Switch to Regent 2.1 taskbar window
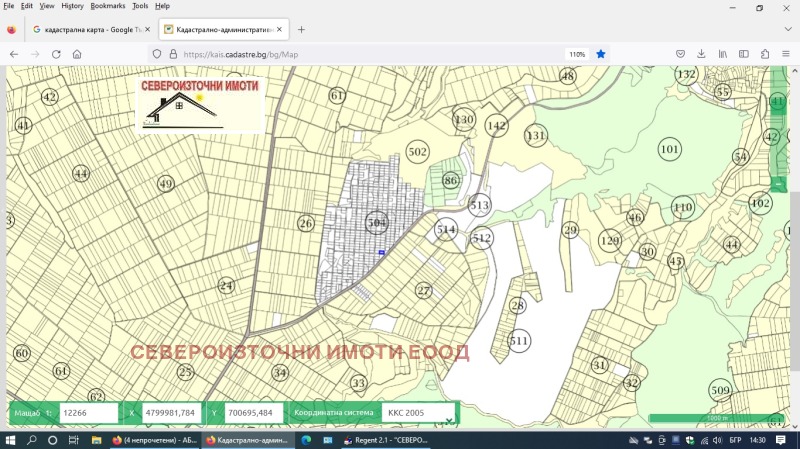Image resolution: width=800 pixels, height=449 pixels. coord(386,440)
